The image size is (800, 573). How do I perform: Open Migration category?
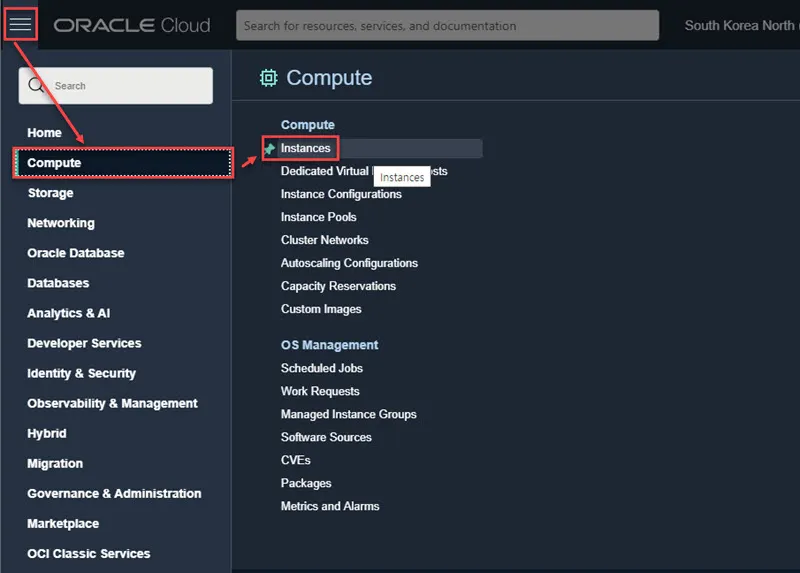click(55, 464)
